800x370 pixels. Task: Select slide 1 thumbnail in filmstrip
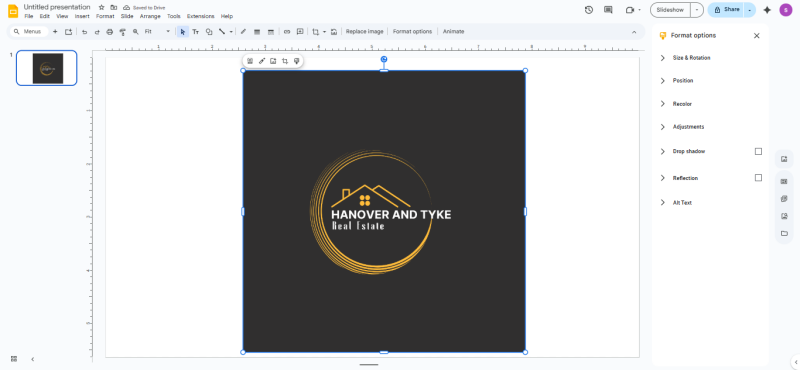[x=47, y=68]
